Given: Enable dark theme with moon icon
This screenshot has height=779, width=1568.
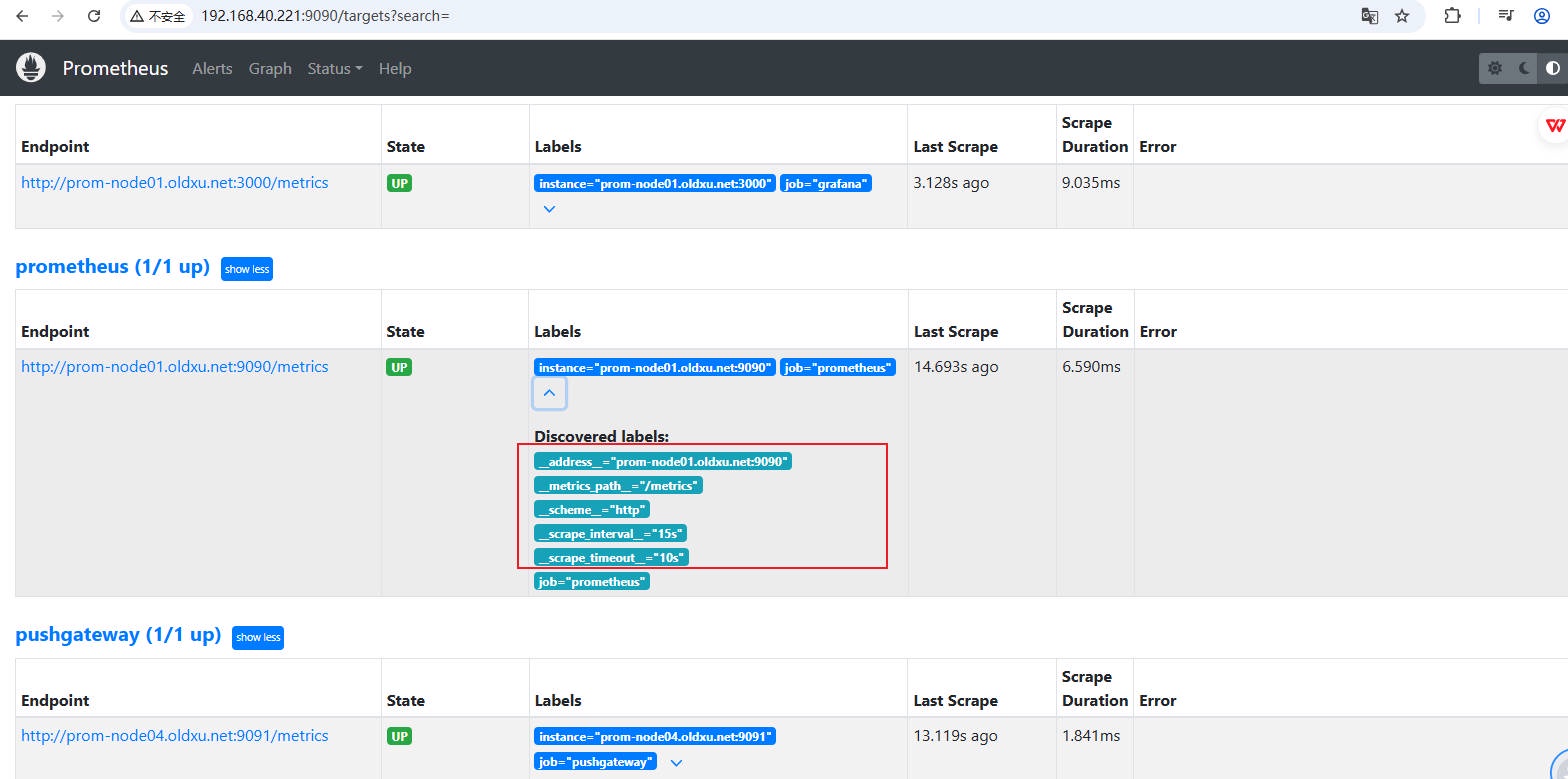Looking at the screenshot, I should tap(1523, 68).
